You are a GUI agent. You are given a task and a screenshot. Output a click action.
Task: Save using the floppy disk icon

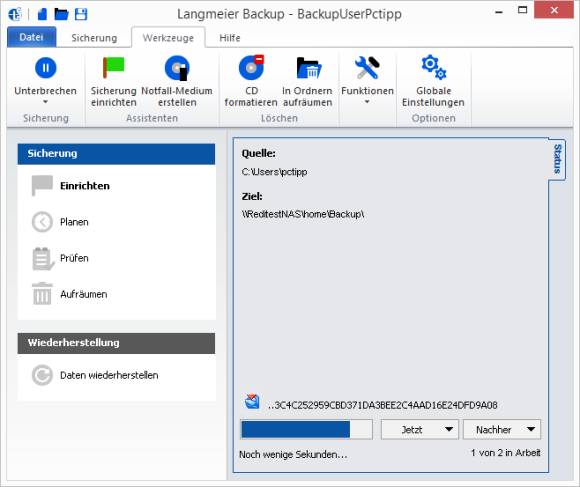click(x=81, y=14)
